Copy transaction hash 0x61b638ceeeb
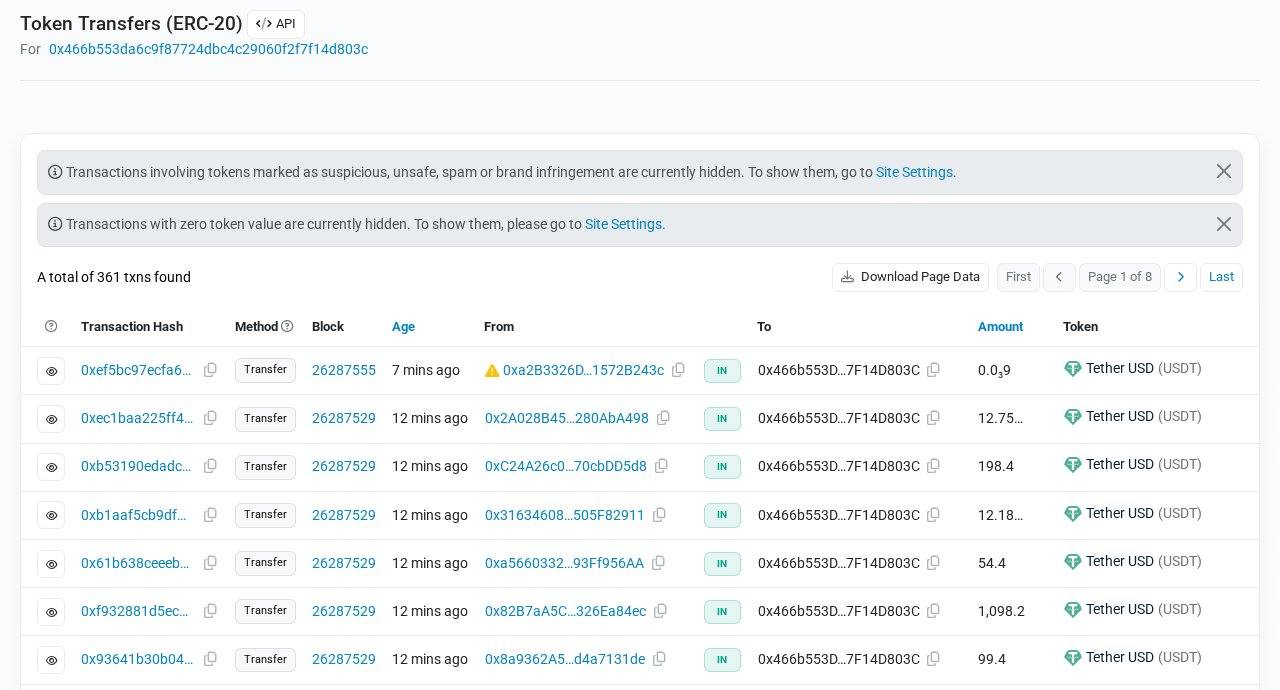Image resolution: width=1280 pixels, height=690 pixels. 210,563
